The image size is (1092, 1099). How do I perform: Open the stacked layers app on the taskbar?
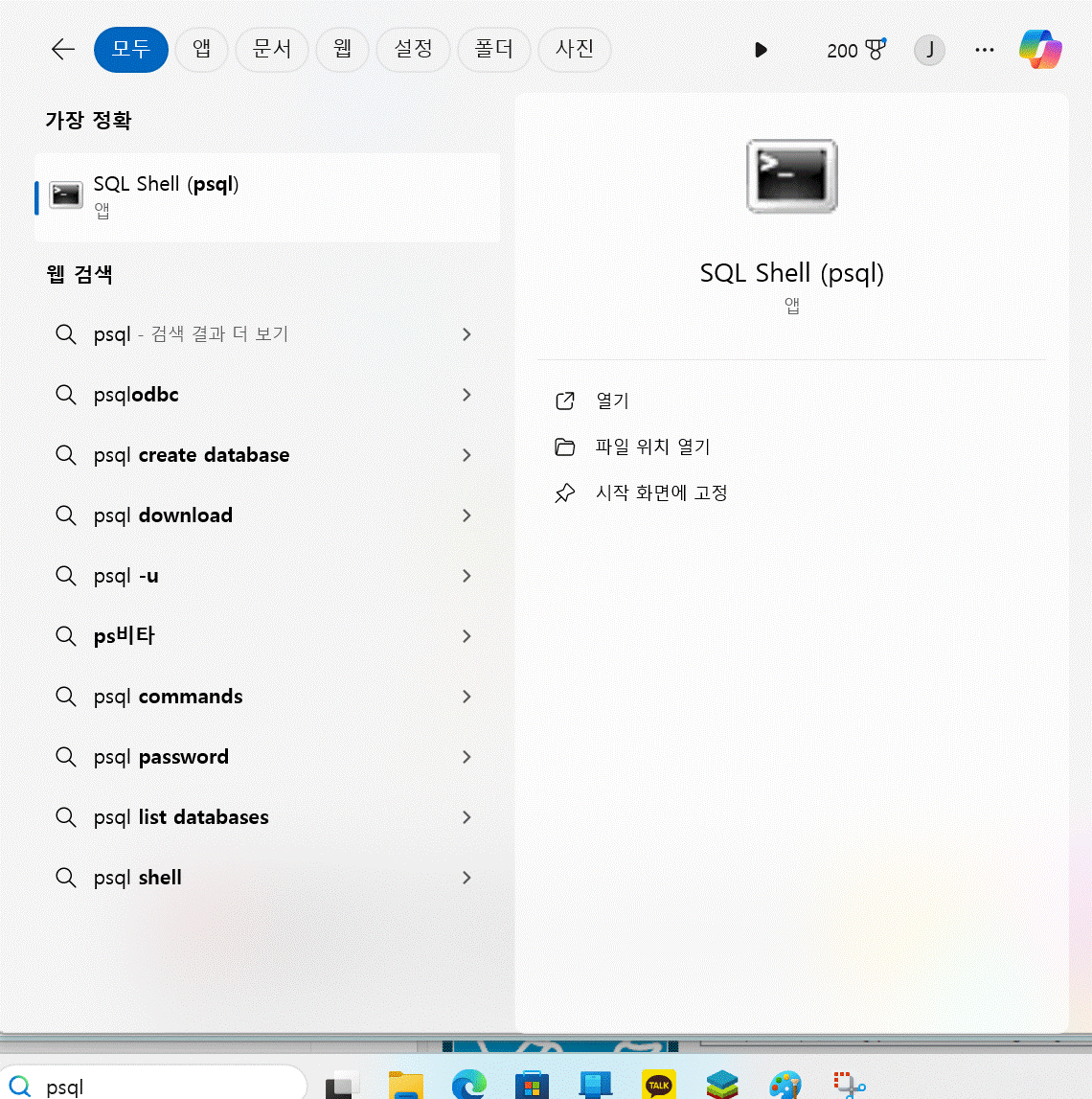click(x=722, y=1085)
